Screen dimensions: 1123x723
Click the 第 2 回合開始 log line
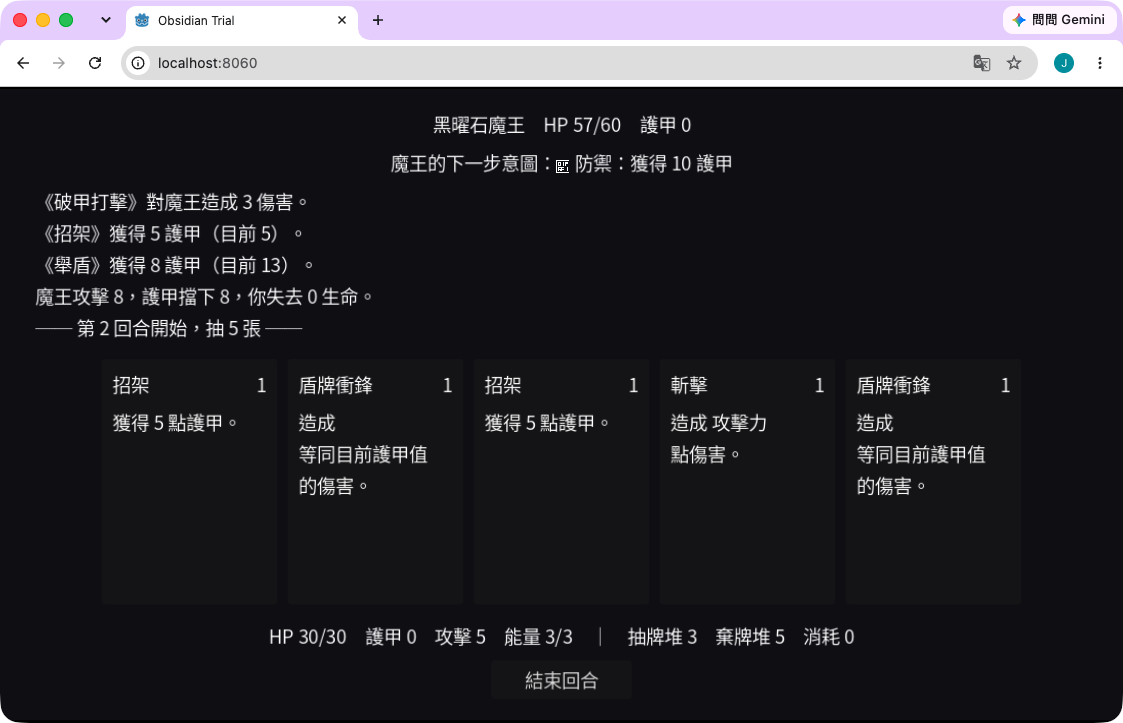169,329
